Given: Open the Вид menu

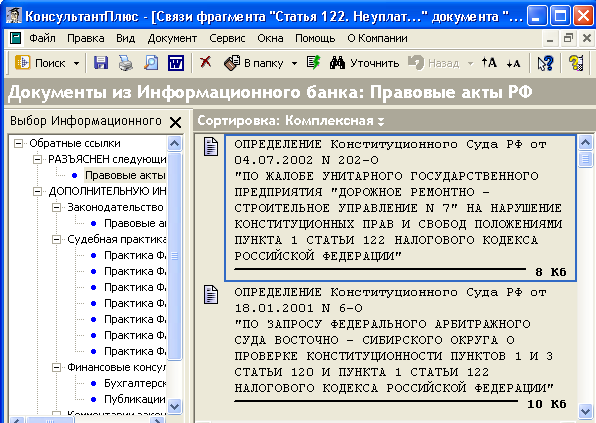Looking at the screenshot, I should click(x=125, y=38).
